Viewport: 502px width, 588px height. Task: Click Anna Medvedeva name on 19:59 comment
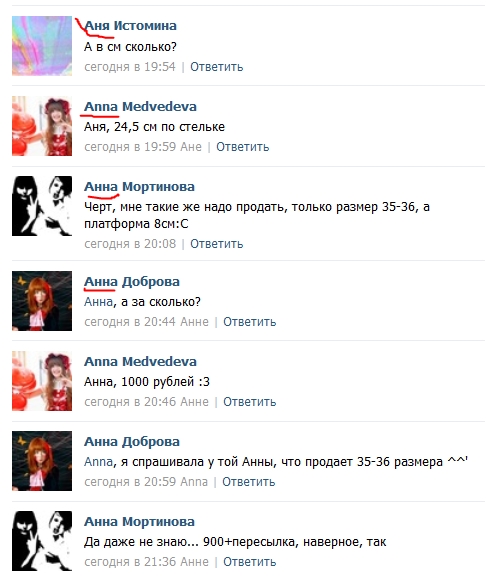pyautogui.click(x=140, y=106)
